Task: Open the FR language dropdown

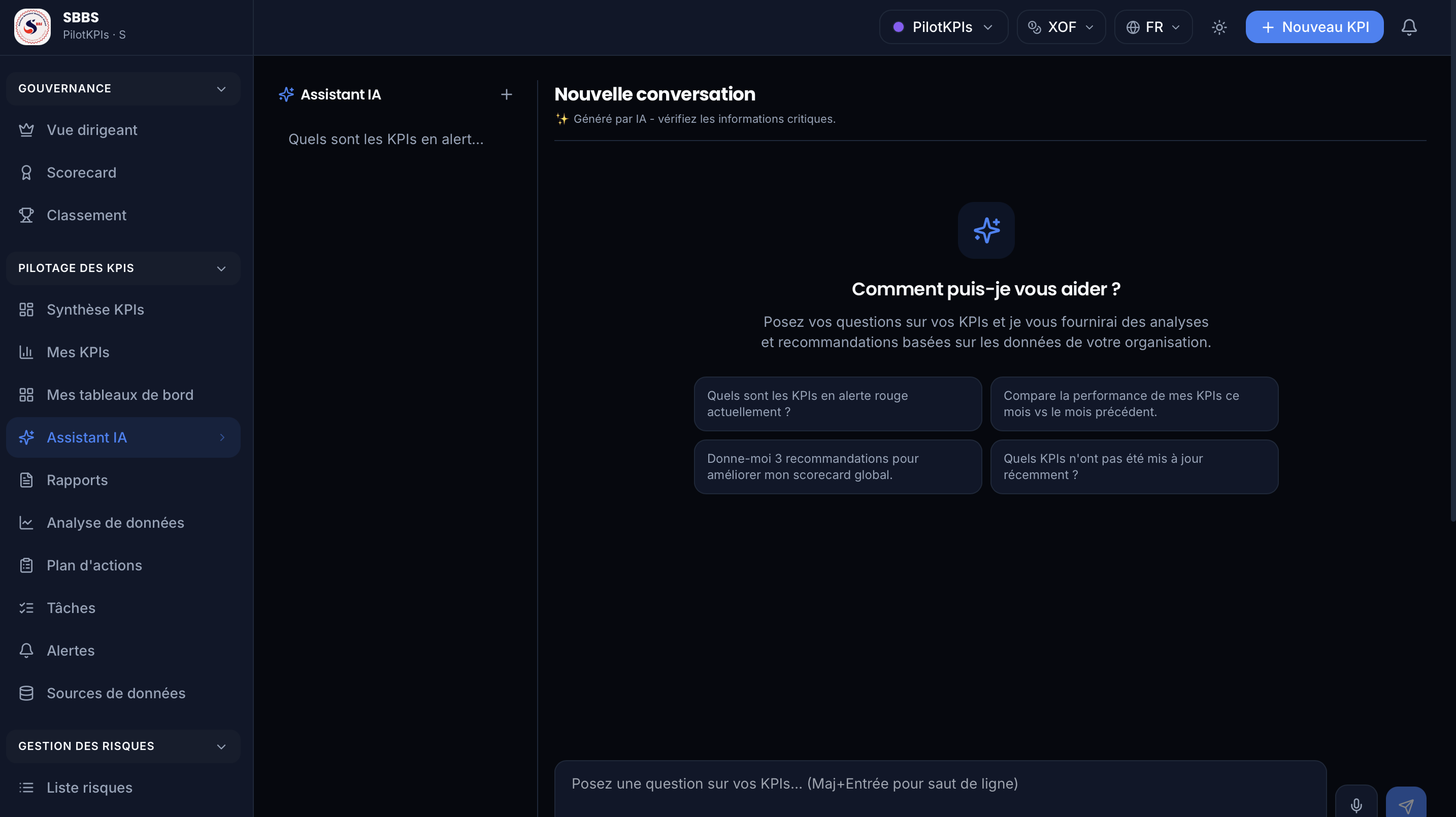Action: (x=1153, y=27)
